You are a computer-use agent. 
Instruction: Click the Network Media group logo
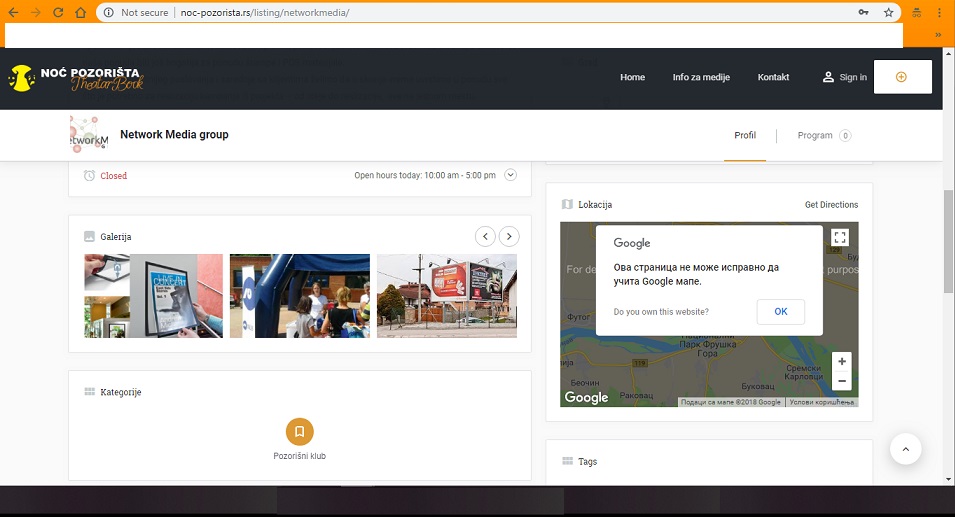click(x=89, y=135)
